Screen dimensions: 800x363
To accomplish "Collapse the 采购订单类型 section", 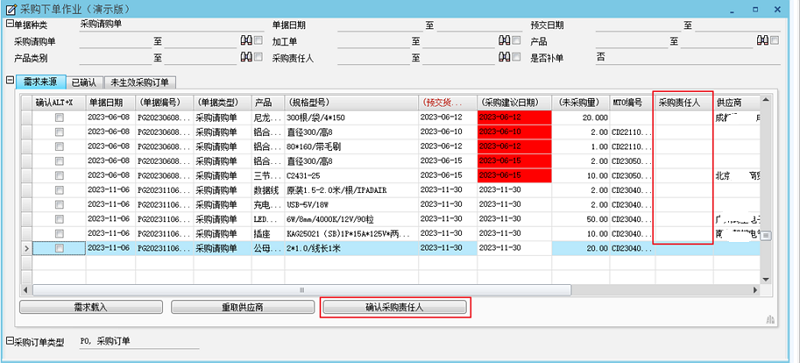I will point(9,340).
